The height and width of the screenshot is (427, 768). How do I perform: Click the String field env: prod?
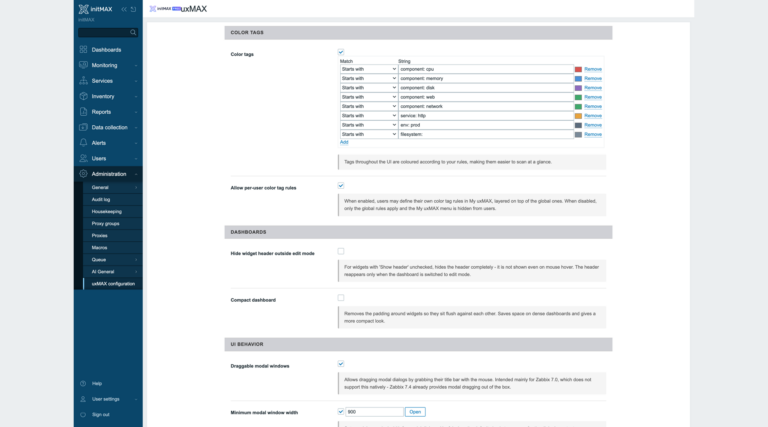click(486, 125)
